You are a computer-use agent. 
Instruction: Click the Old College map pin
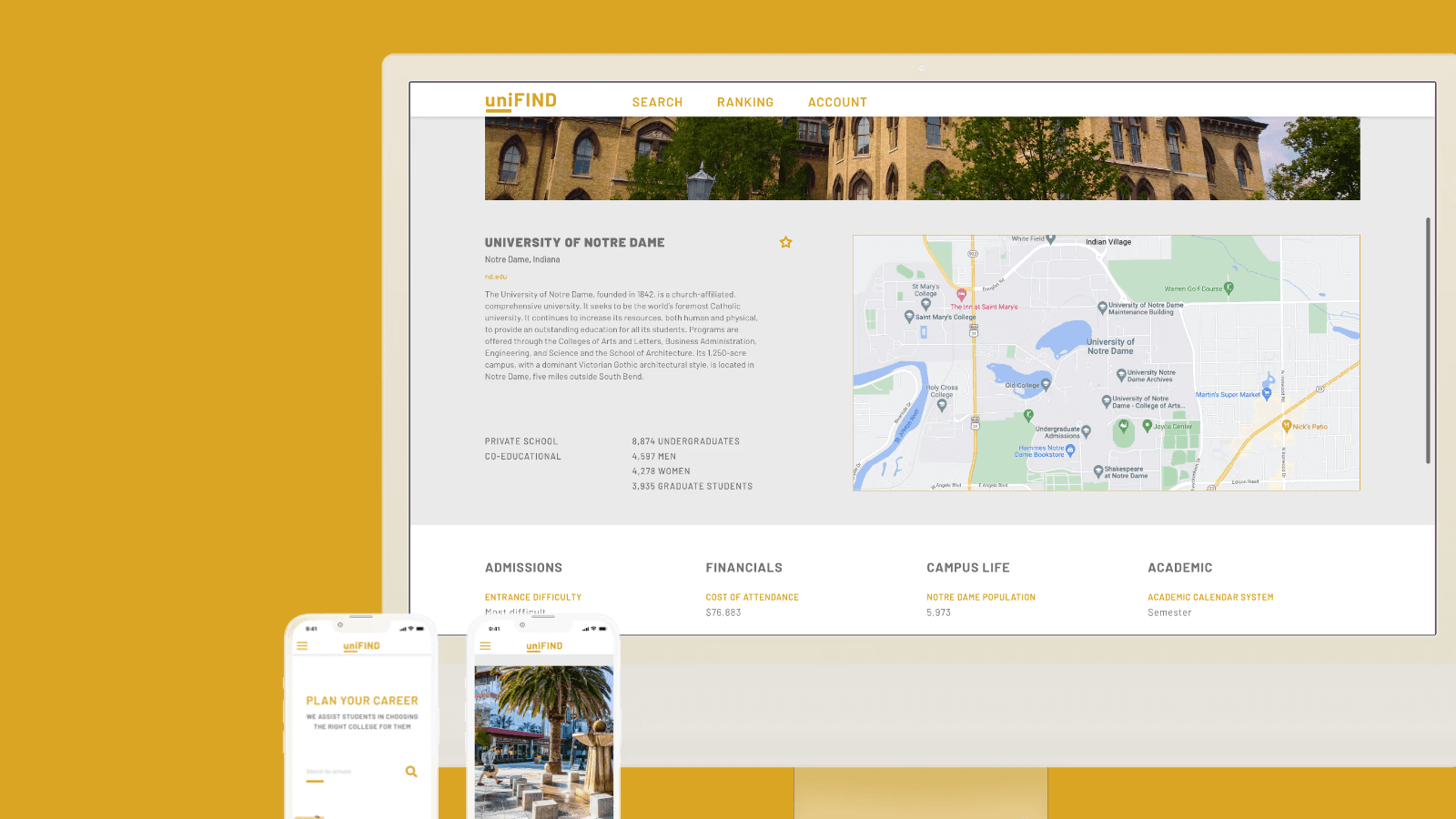pyautogui.click(x=1046, y=385)
